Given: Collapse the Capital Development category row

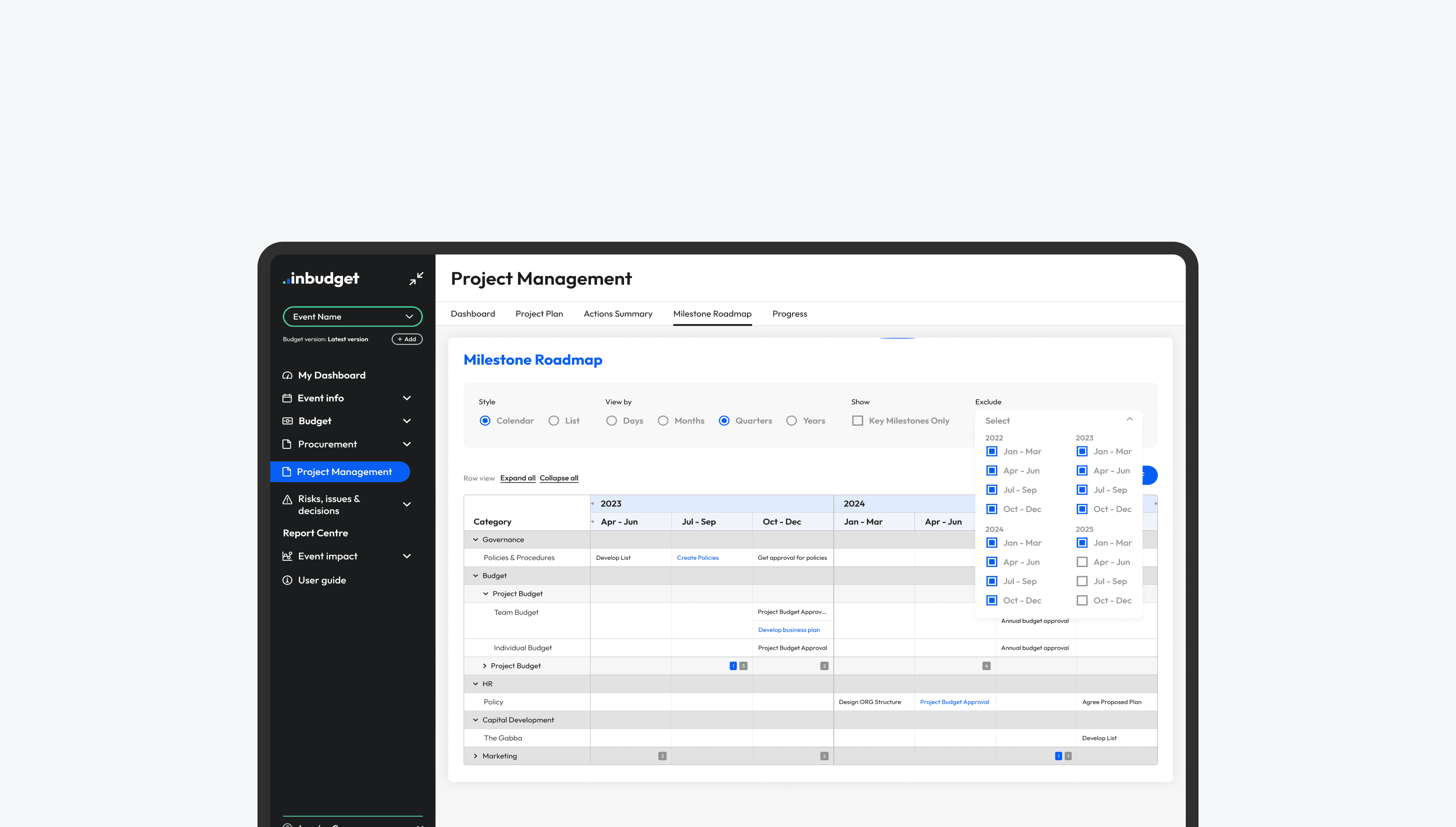Looking at the screenshot, I should click(x=476, y=720).
